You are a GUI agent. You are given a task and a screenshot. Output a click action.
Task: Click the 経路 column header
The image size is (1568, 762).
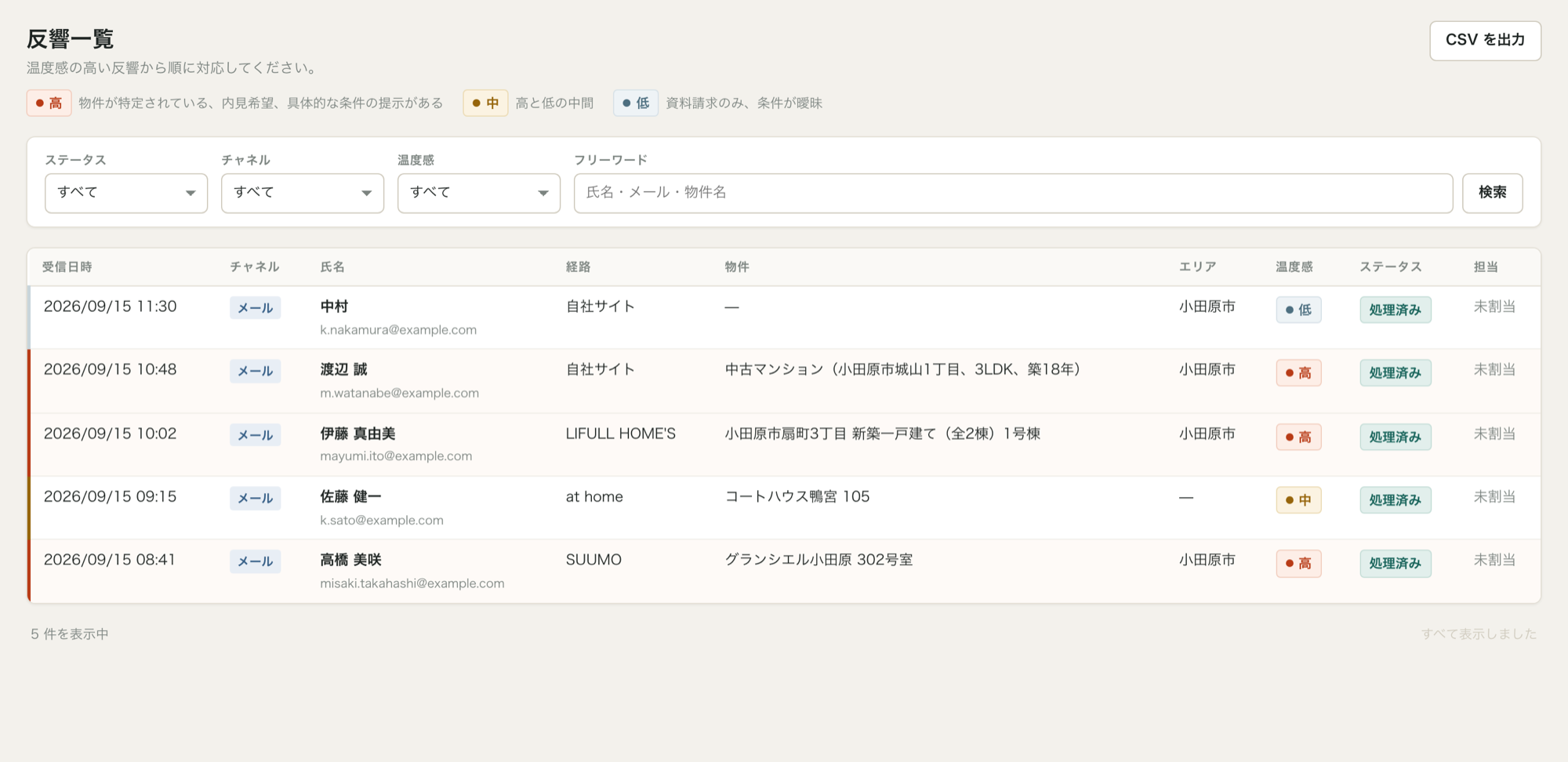(579, 267)
